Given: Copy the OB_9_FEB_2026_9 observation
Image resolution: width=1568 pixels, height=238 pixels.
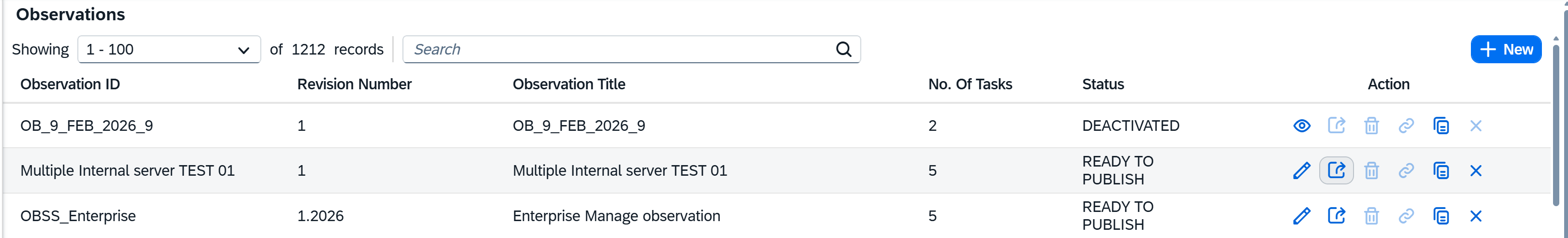Looking at the screenshot, I should coord(1441,126).
